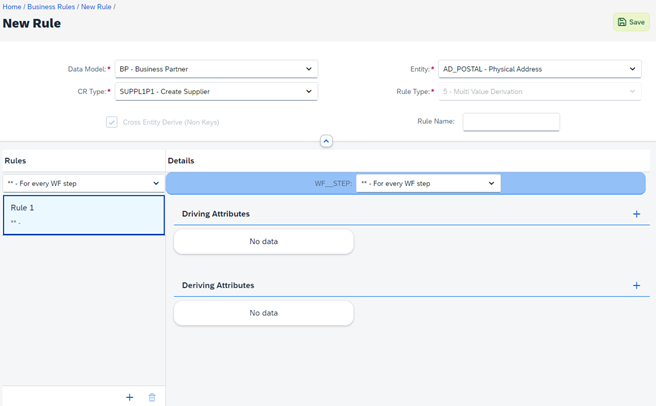
Task: Click New Rule breadcrumb link
Action: (x=96, y=7)
